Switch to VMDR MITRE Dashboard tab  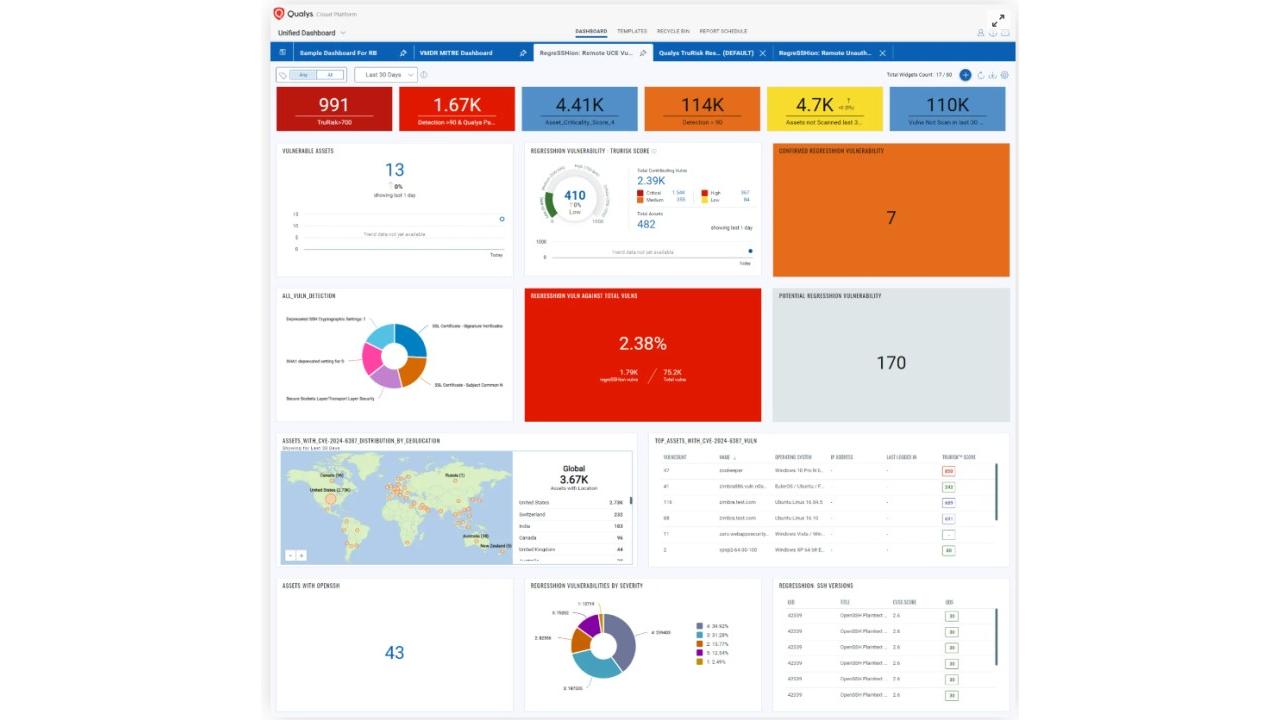tap(456, 53)
